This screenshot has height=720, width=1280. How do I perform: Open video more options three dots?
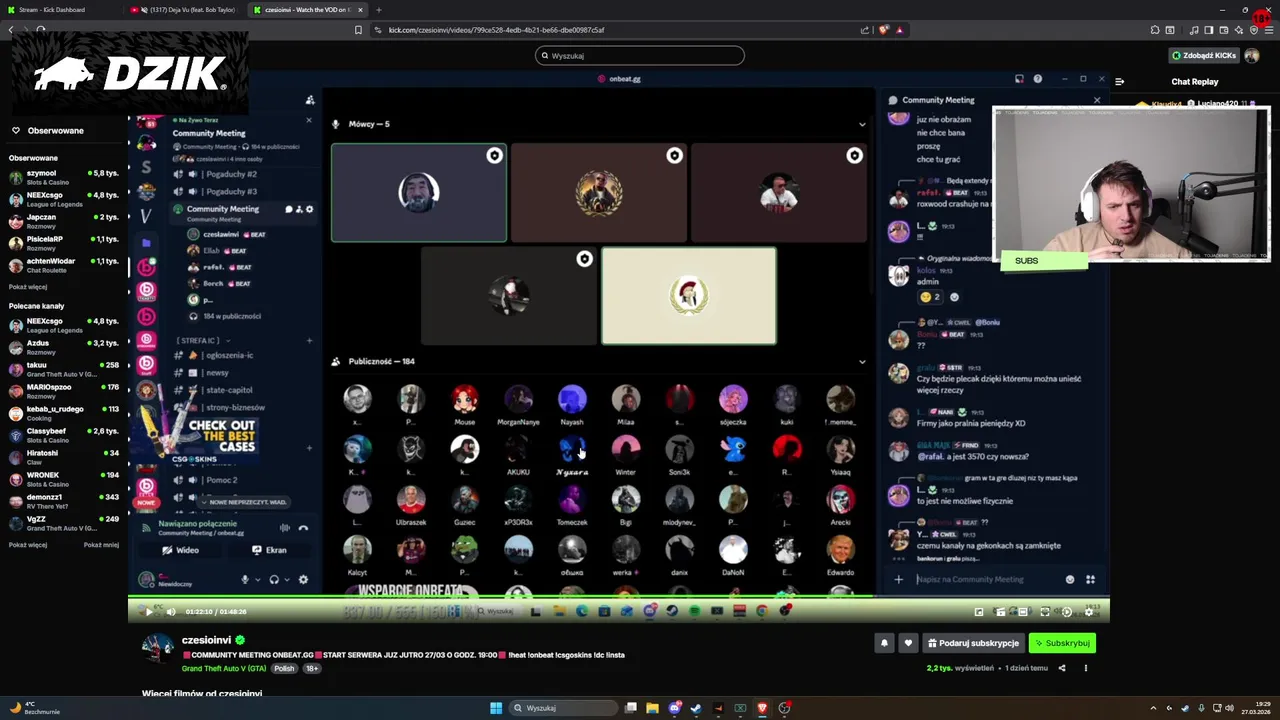click(x=1085, y=668)
